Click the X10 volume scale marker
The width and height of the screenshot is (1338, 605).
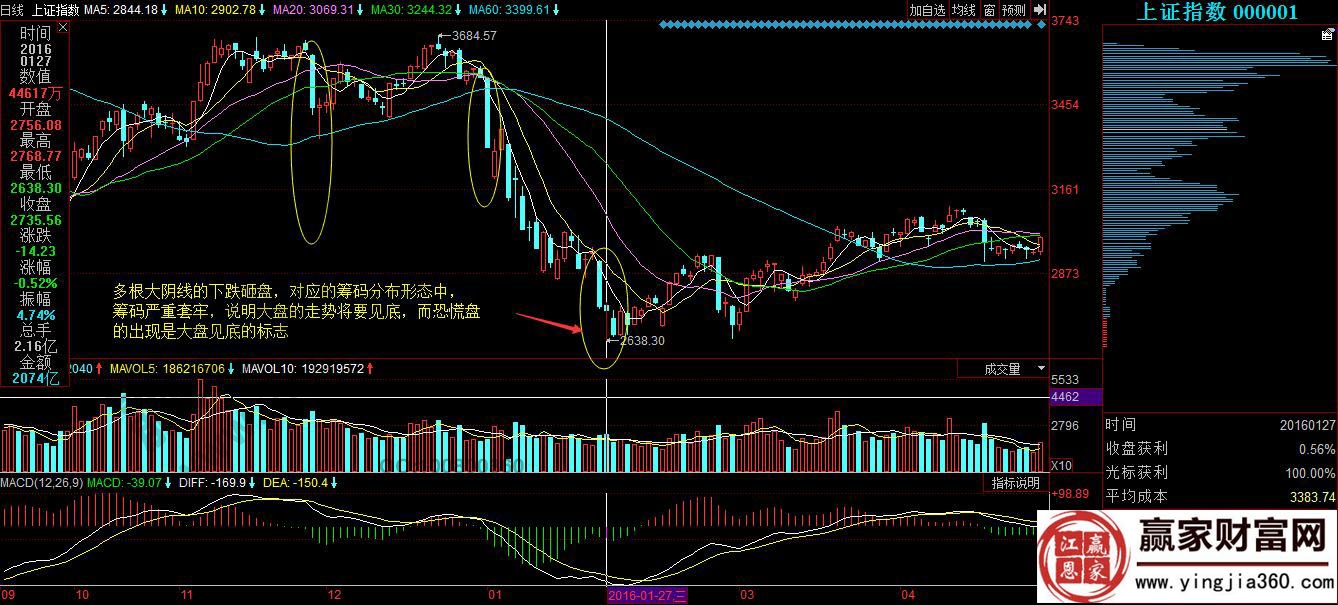[x=1061, y=465]
